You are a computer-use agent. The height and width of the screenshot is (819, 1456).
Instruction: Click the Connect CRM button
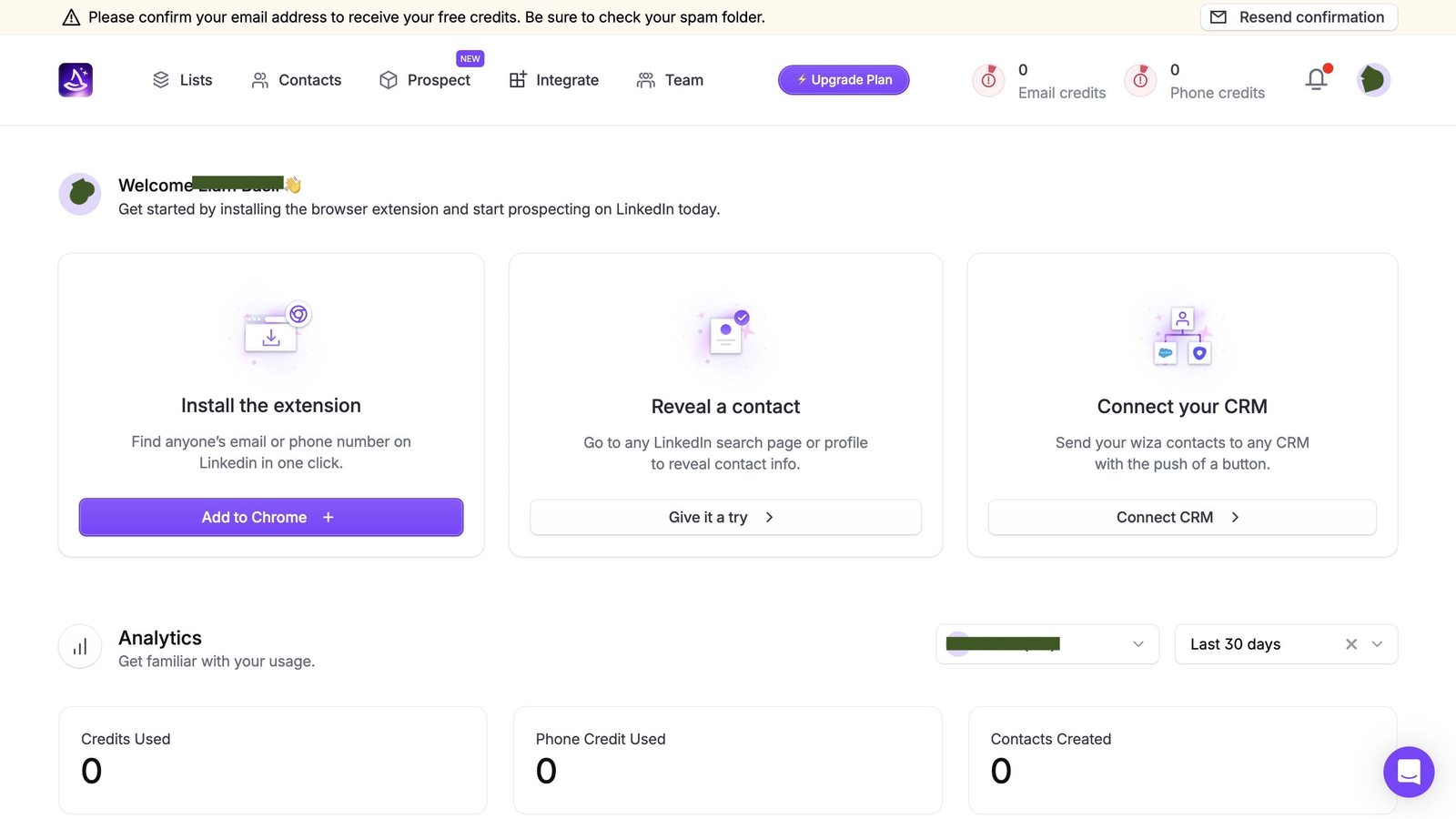[x=1182, y=517]
